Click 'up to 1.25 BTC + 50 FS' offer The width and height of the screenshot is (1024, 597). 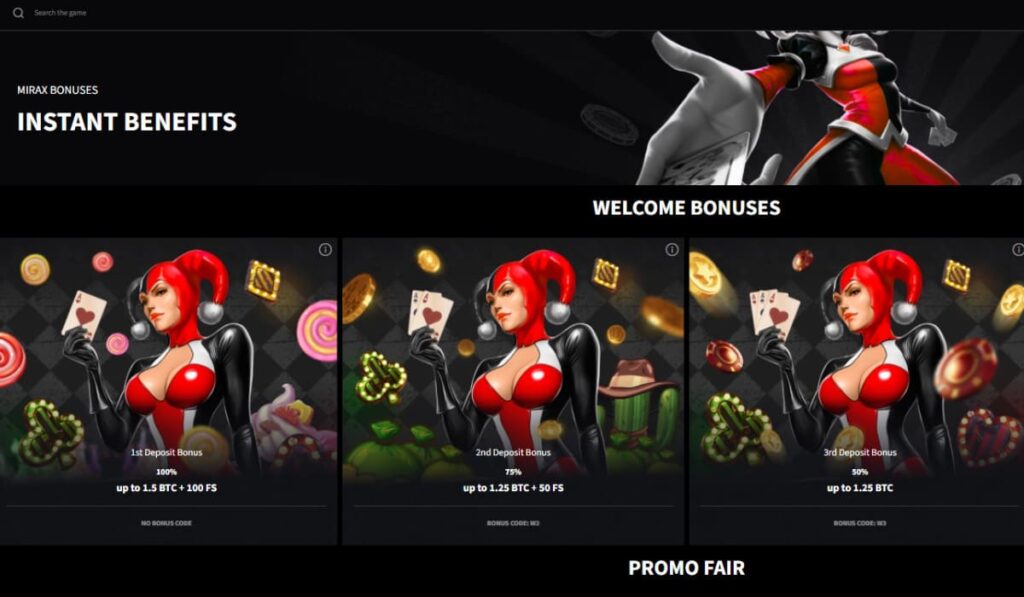click(513, 488)
